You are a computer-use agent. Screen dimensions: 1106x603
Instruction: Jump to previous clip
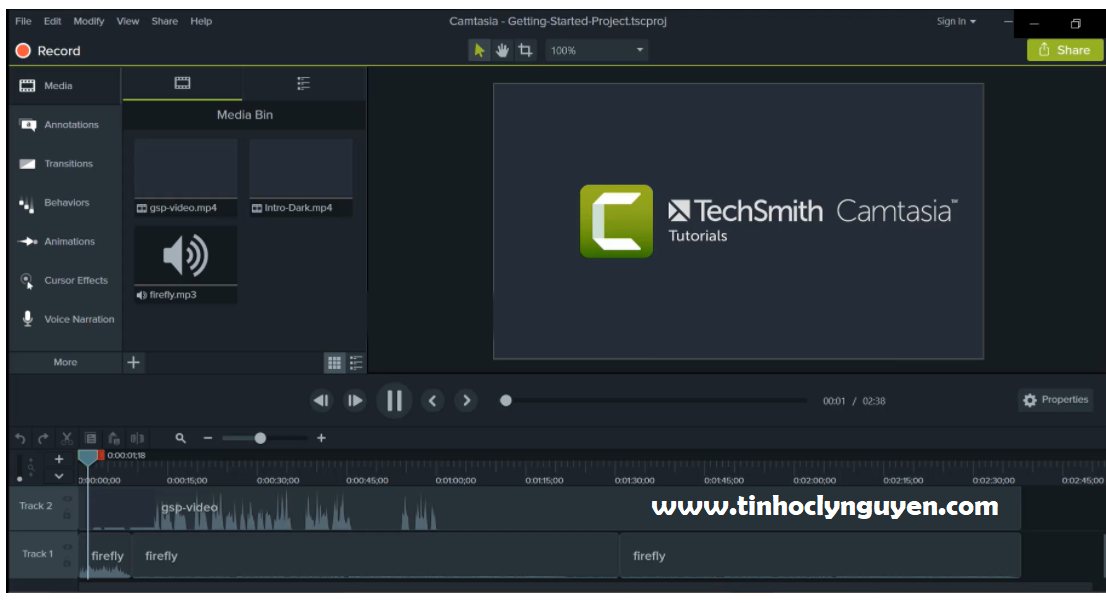(432, 401)
